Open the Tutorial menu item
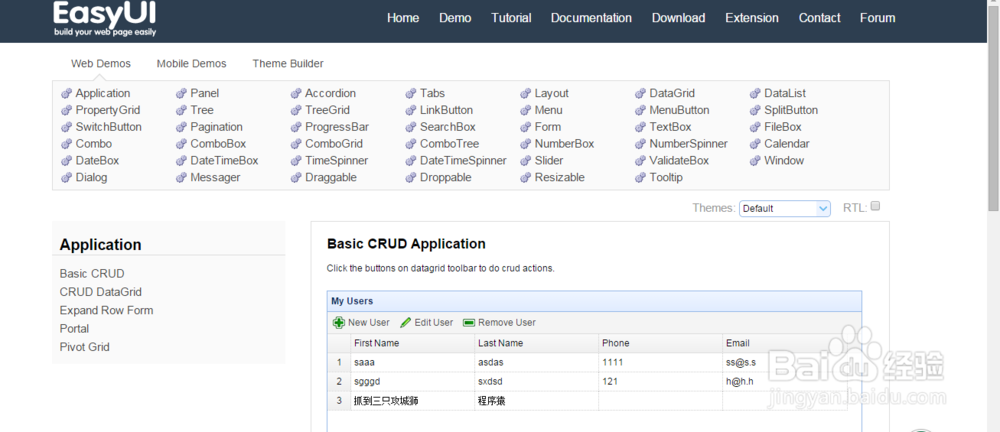The image size is (1000, 432). click(x=511, y=18)
